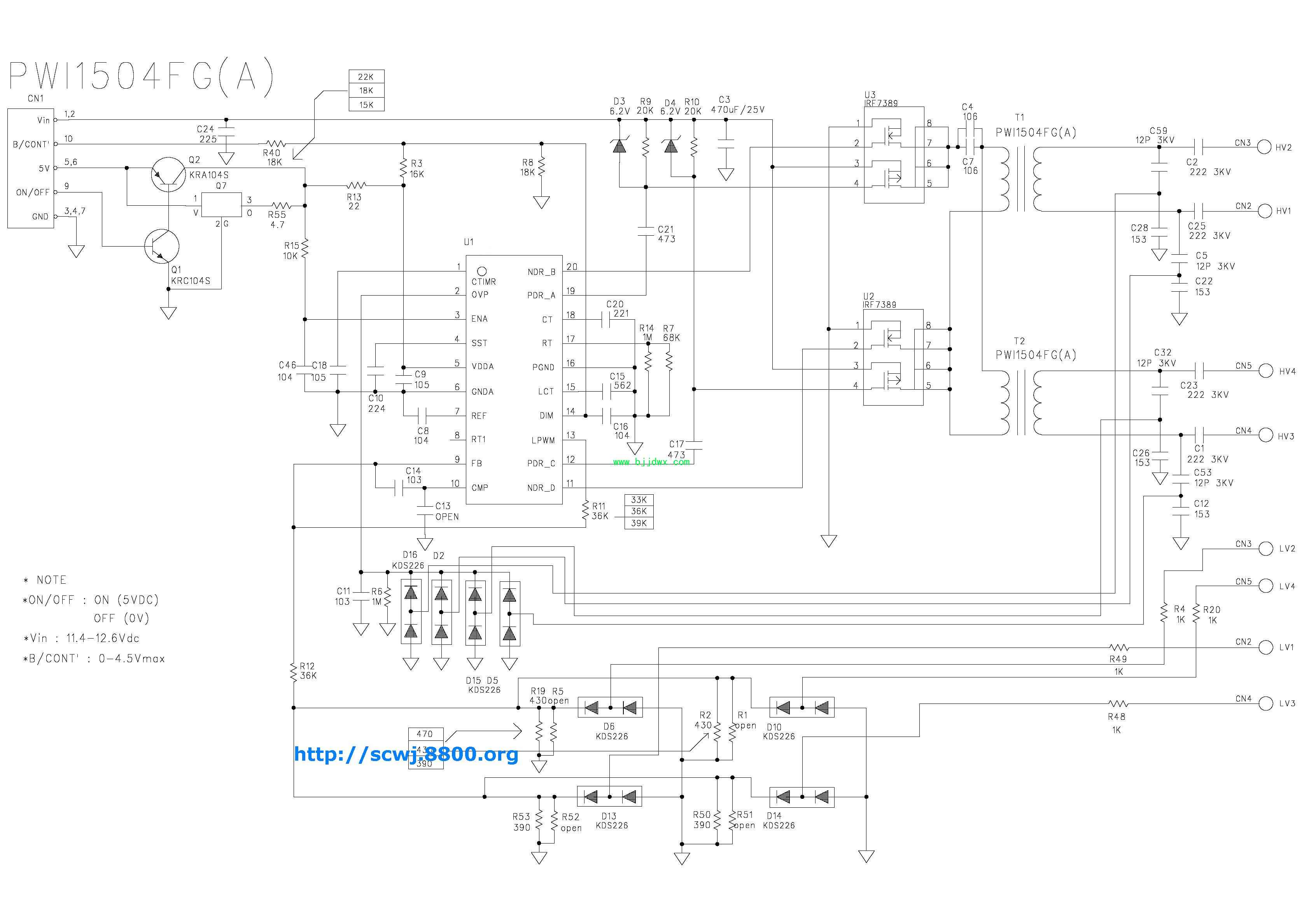The image size is (1302, 924).
Task: Click the '15K' cell in R40 options table
Action: click(x=366, y=105)
